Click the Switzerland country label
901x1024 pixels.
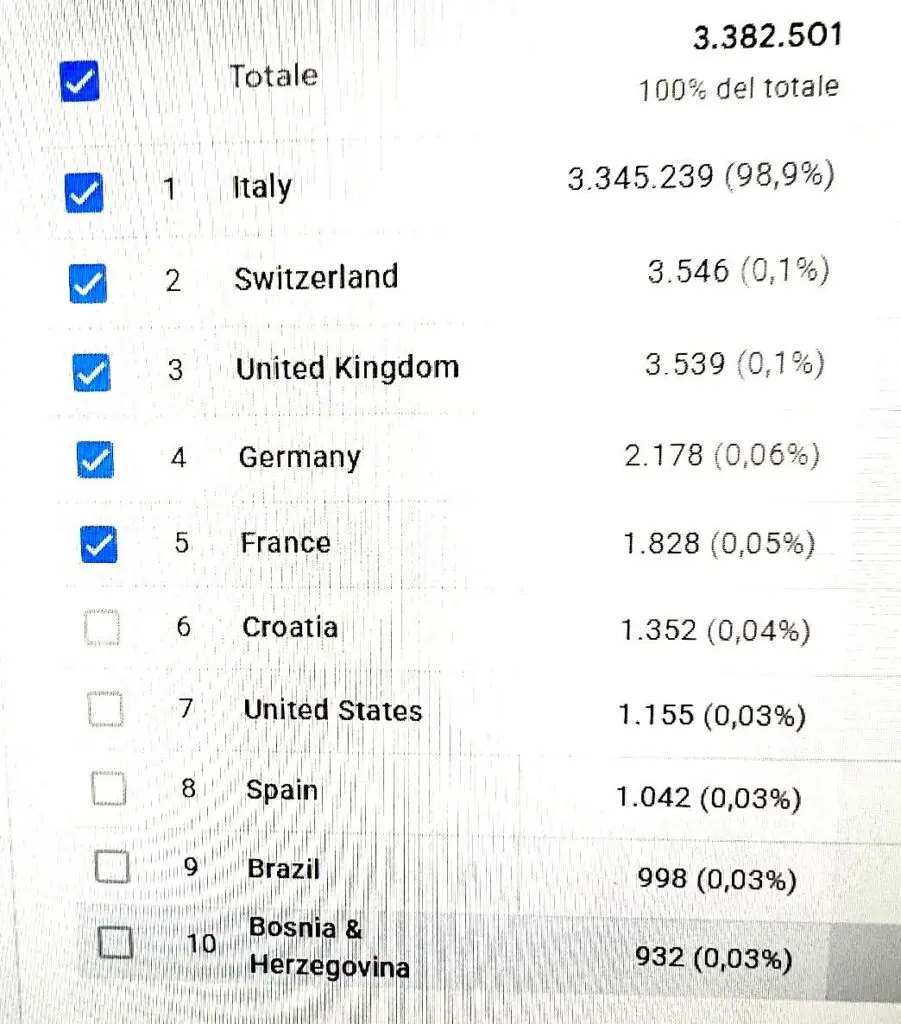316,278
